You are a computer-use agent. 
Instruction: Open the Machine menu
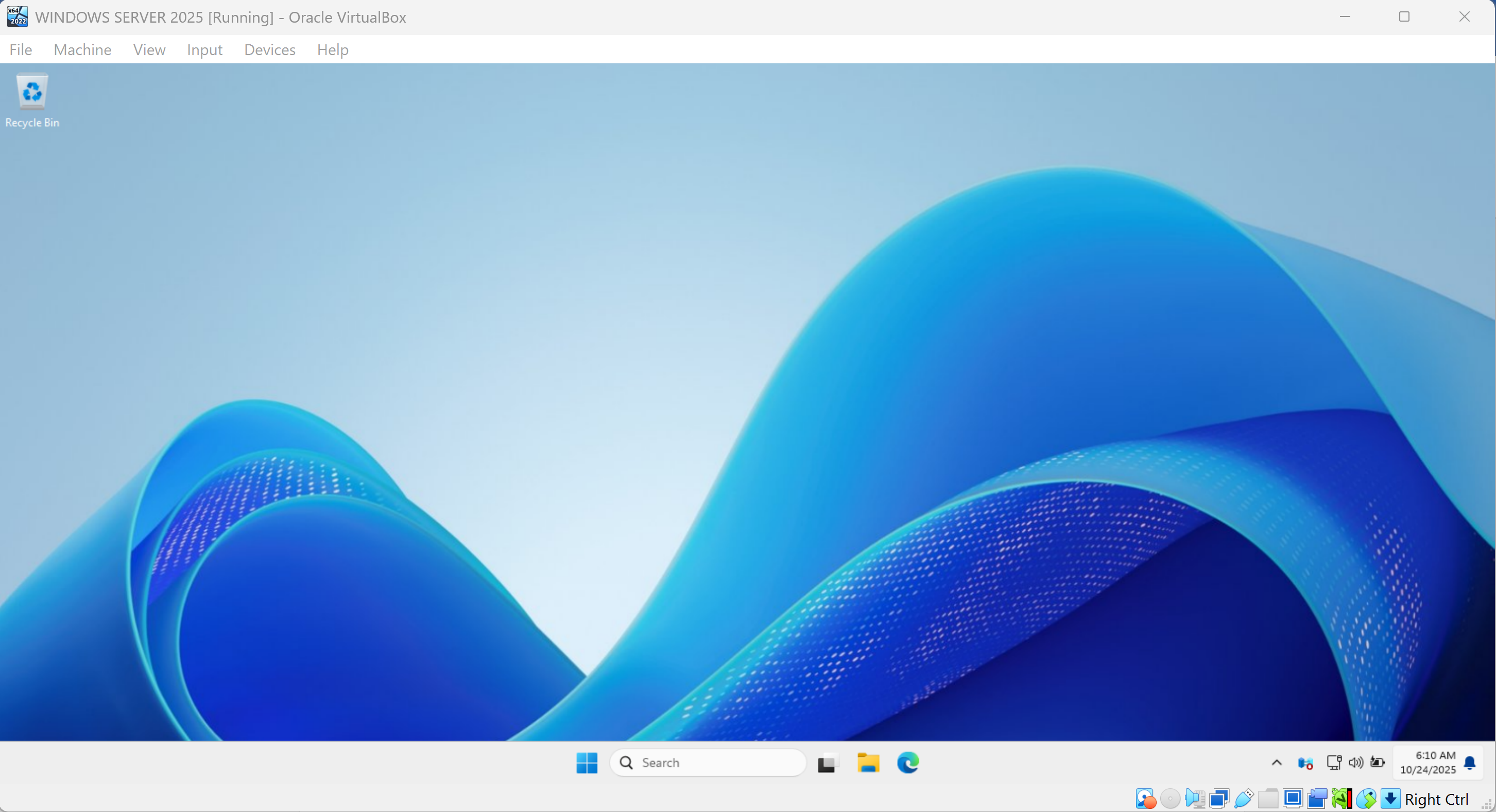[82, 50]
